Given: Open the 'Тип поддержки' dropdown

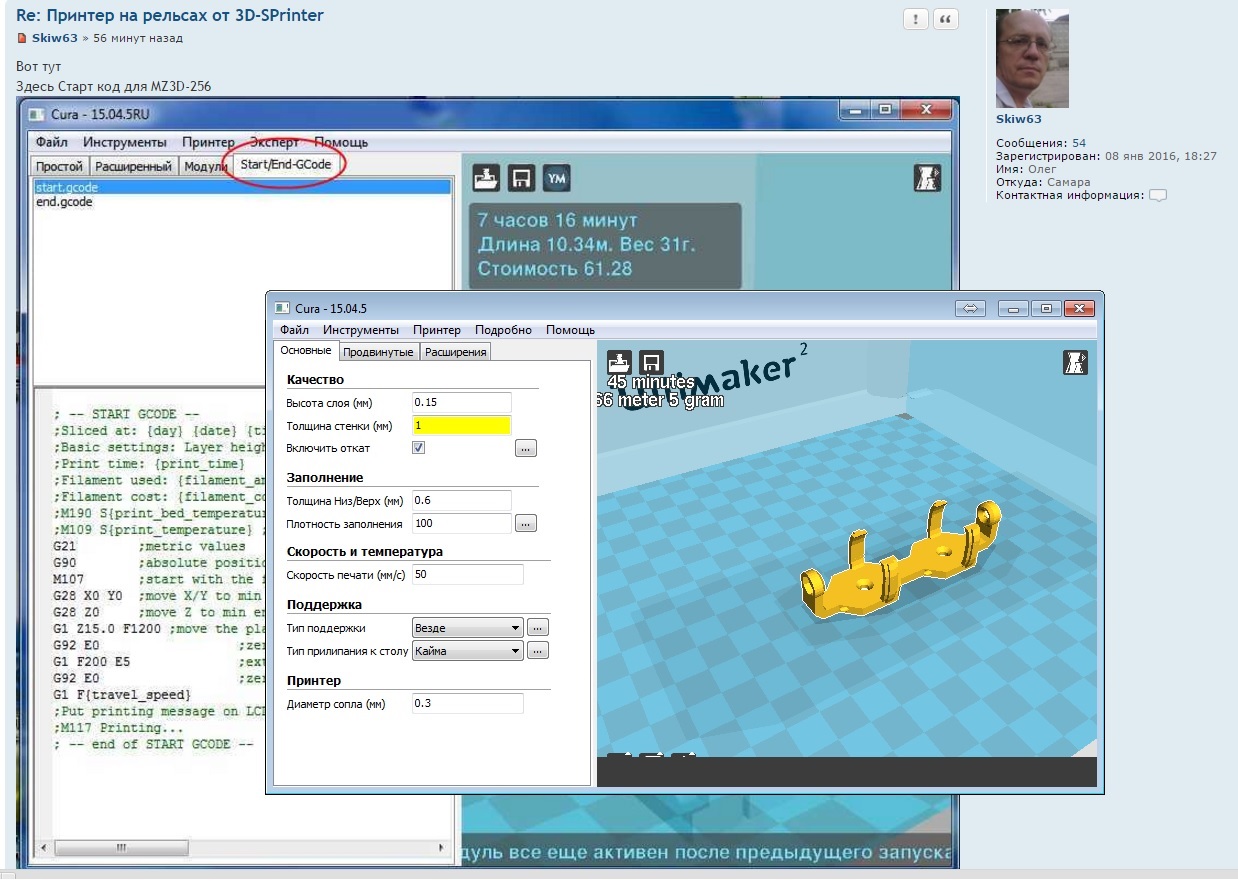Looking at the screenshot, I should tap(468, 628).
